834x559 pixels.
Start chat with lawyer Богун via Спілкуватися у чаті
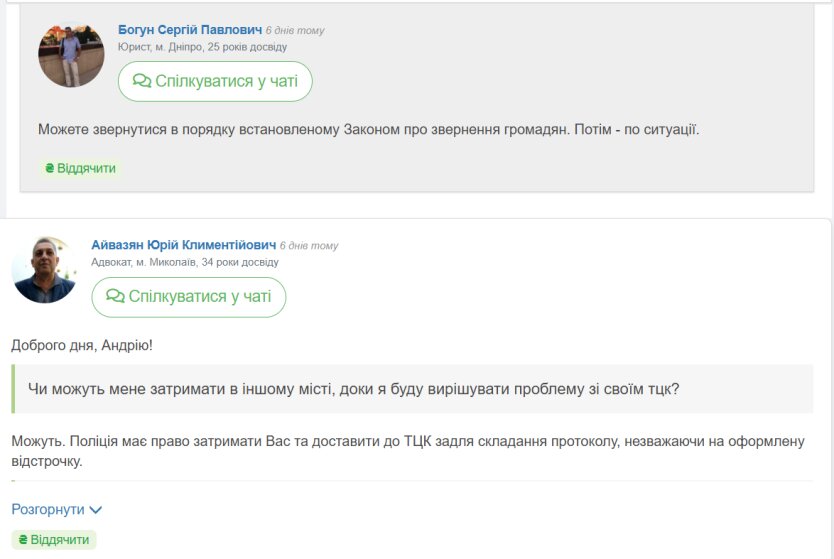click(215, 81)
